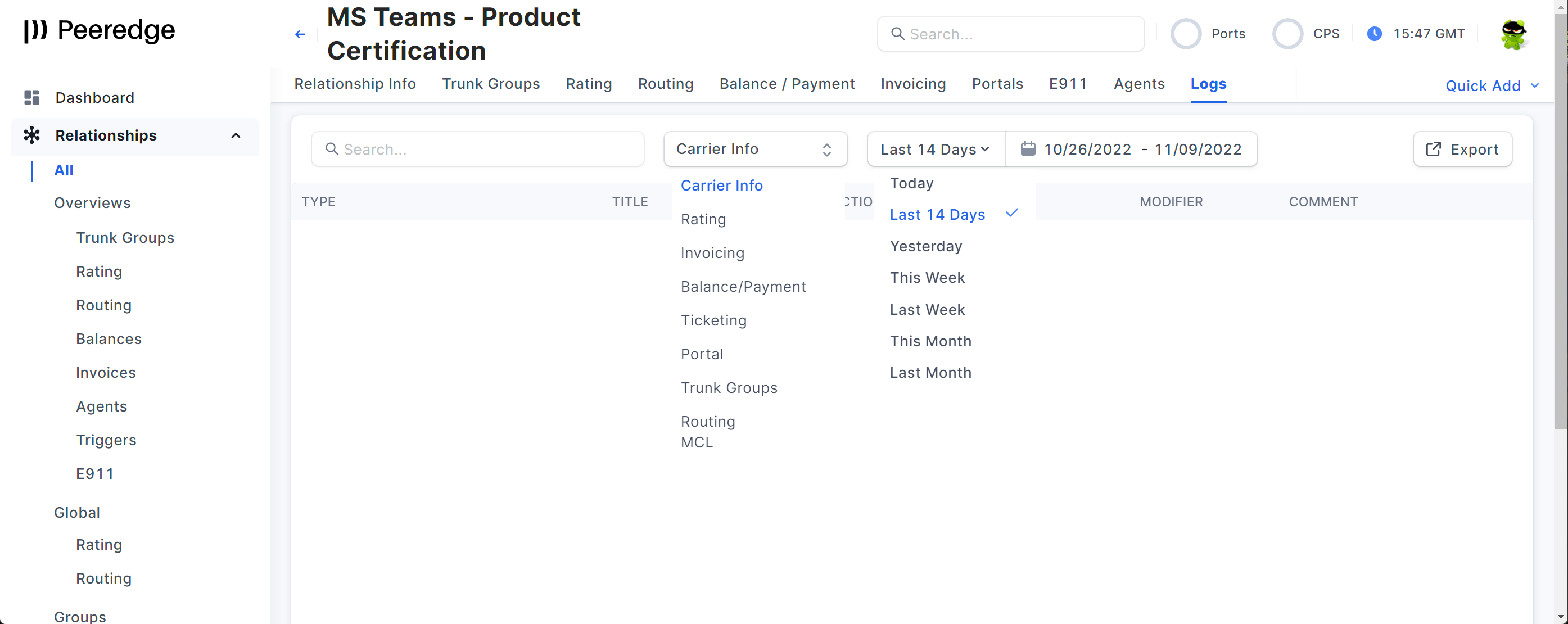The image size is (1568, 624).
Task: Open Invoices in sidebar overviews
Action: click(x=106, y=373)
